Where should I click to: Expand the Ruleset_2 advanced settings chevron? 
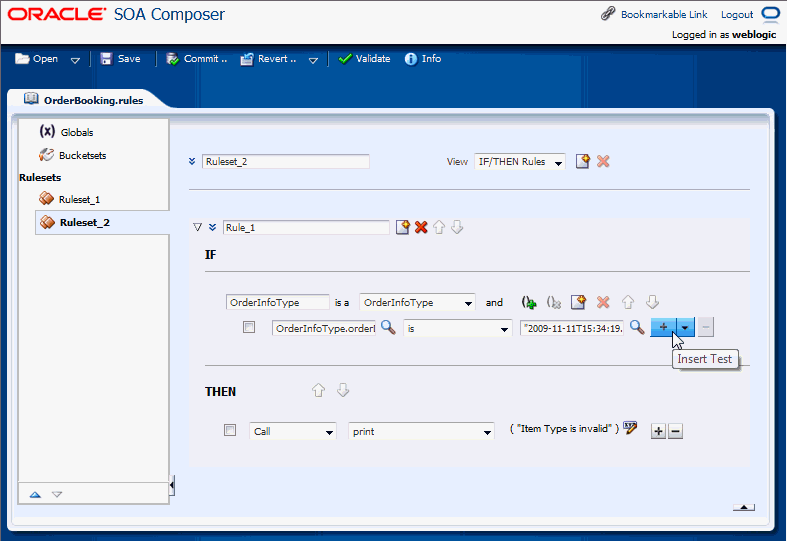[192, 161]
